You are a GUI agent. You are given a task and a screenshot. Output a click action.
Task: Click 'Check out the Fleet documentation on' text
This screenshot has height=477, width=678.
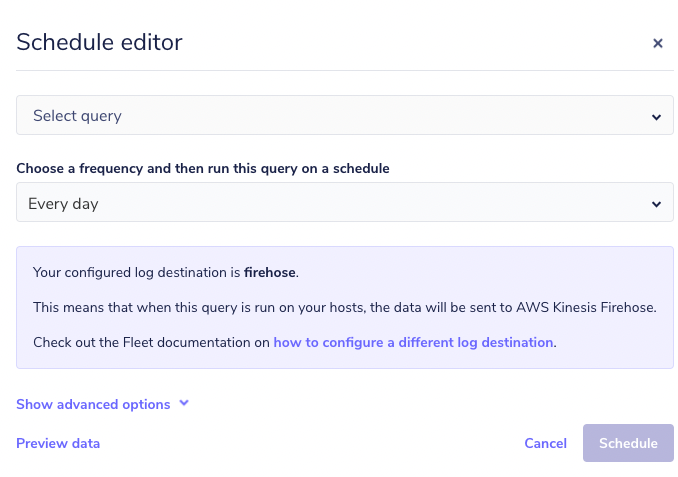151,342
